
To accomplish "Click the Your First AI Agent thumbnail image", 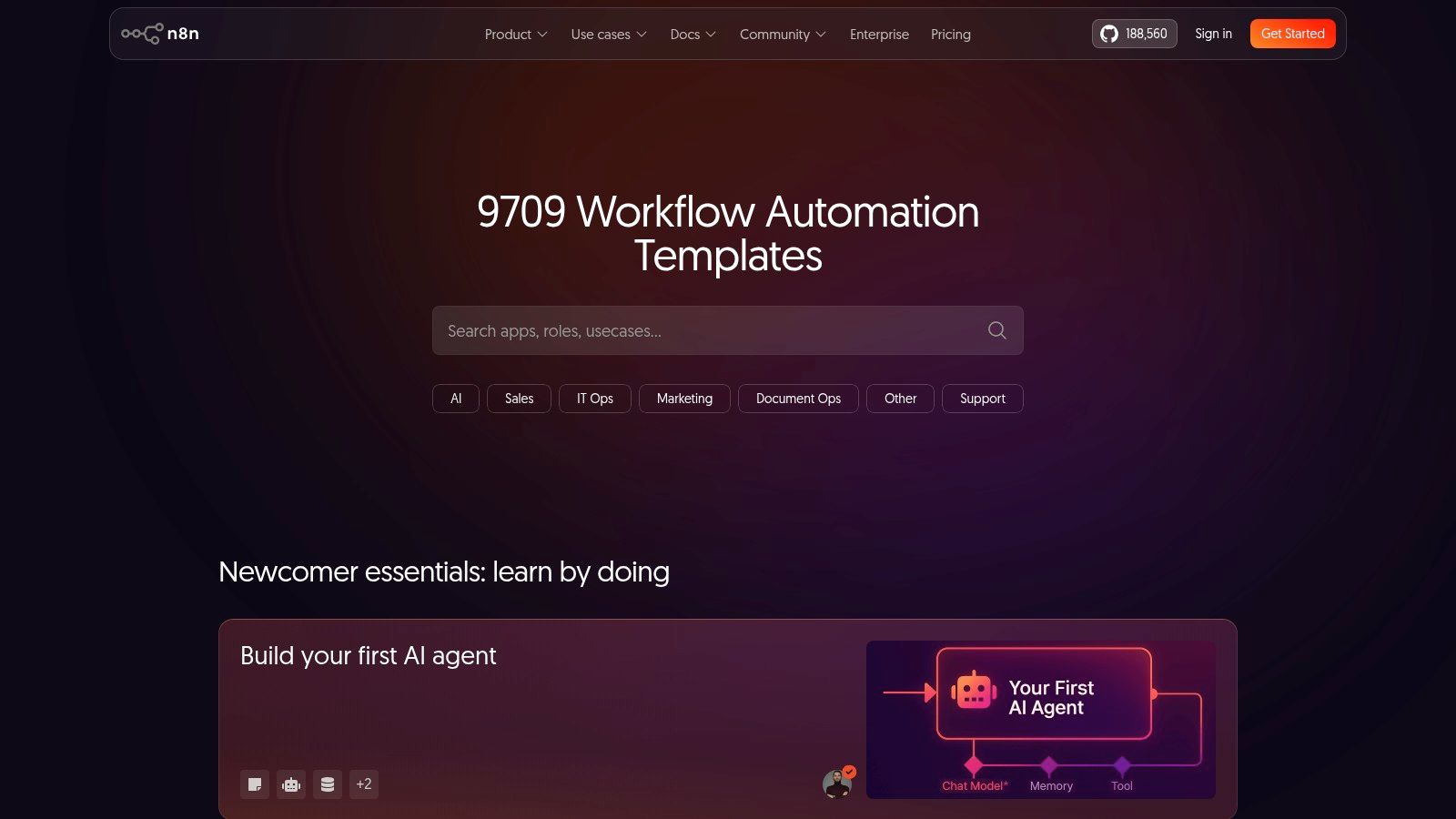I will 1041,720.
